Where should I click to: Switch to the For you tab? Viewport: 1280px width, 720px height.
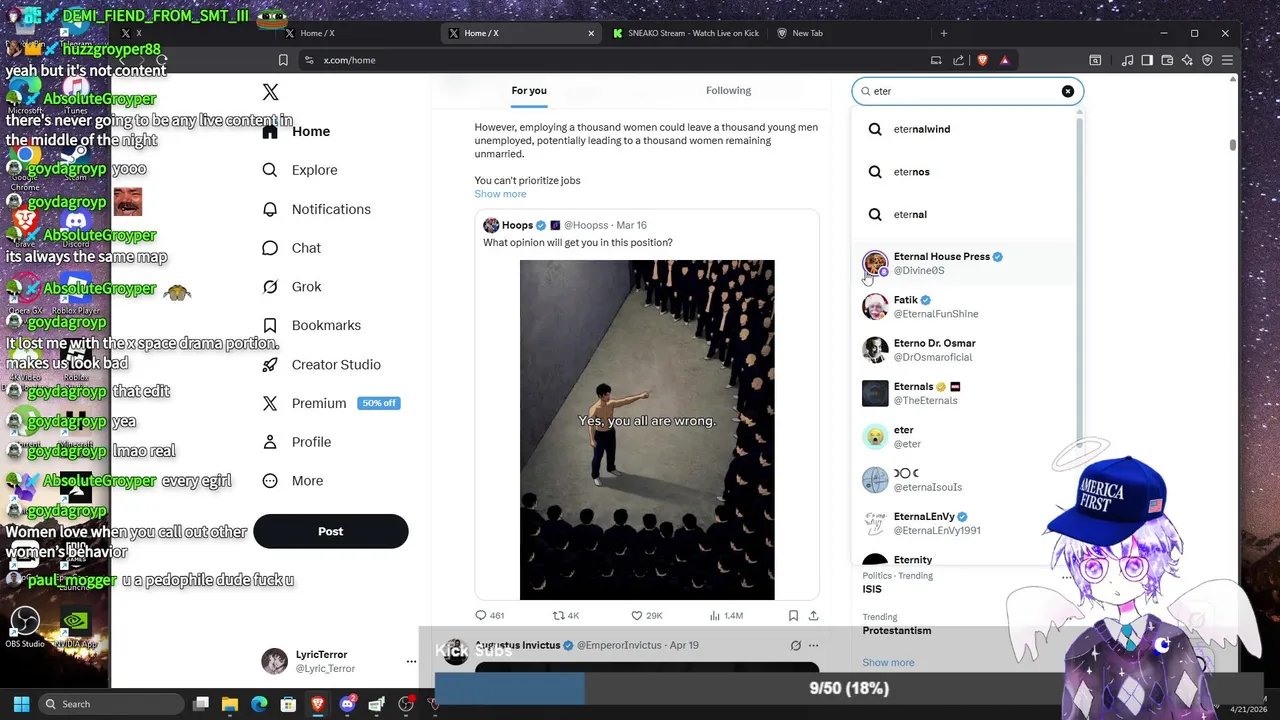pyautogui.click(x=529, y=91)
